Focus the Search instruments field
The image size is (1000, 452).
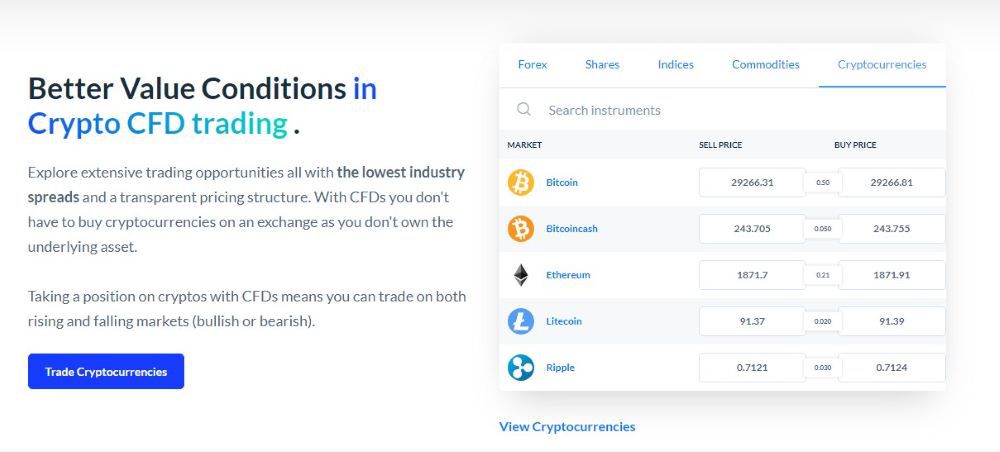tap(700, 110)
